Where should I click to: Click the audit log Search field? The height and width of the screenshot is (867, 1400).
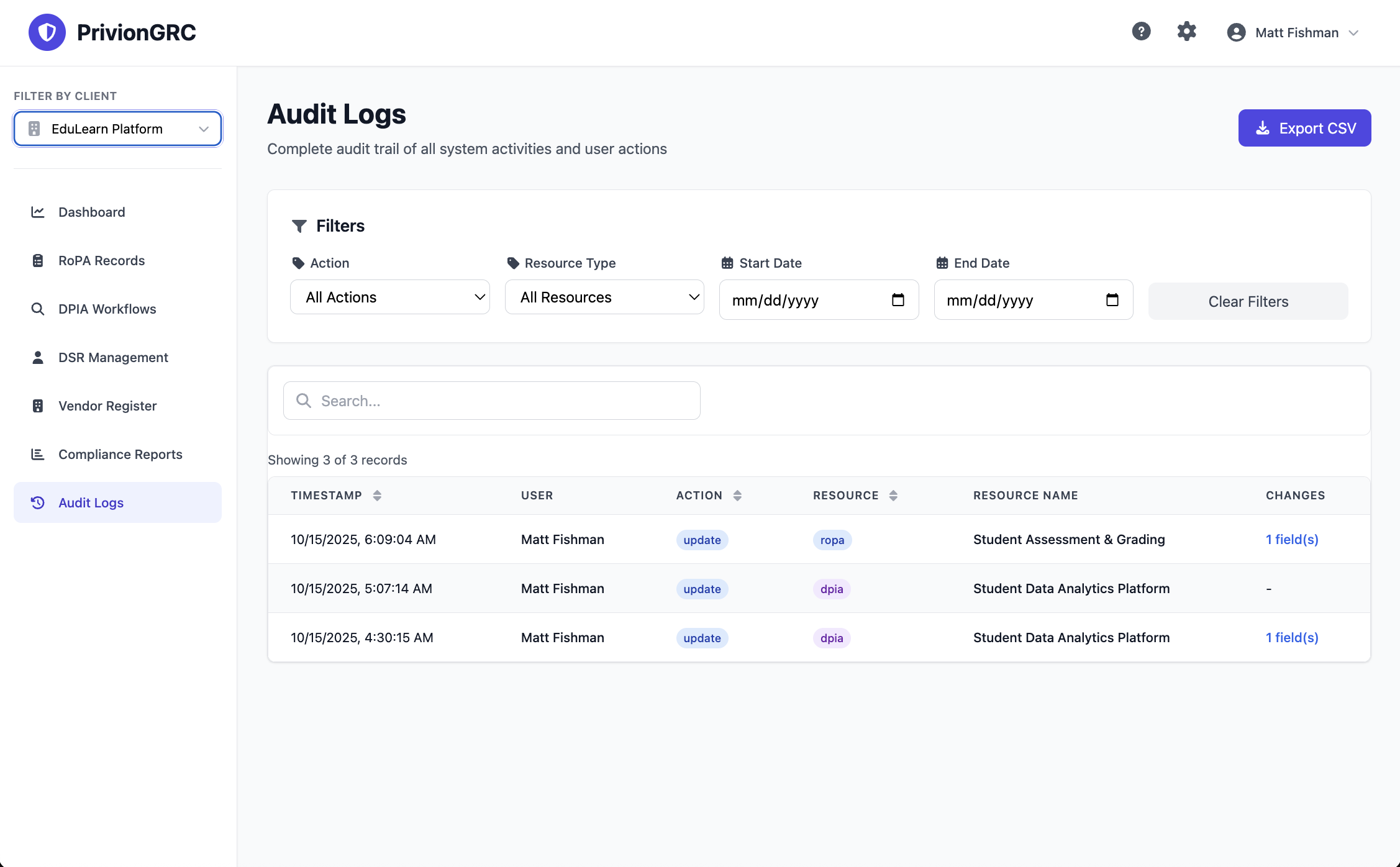tap(492, 401)
